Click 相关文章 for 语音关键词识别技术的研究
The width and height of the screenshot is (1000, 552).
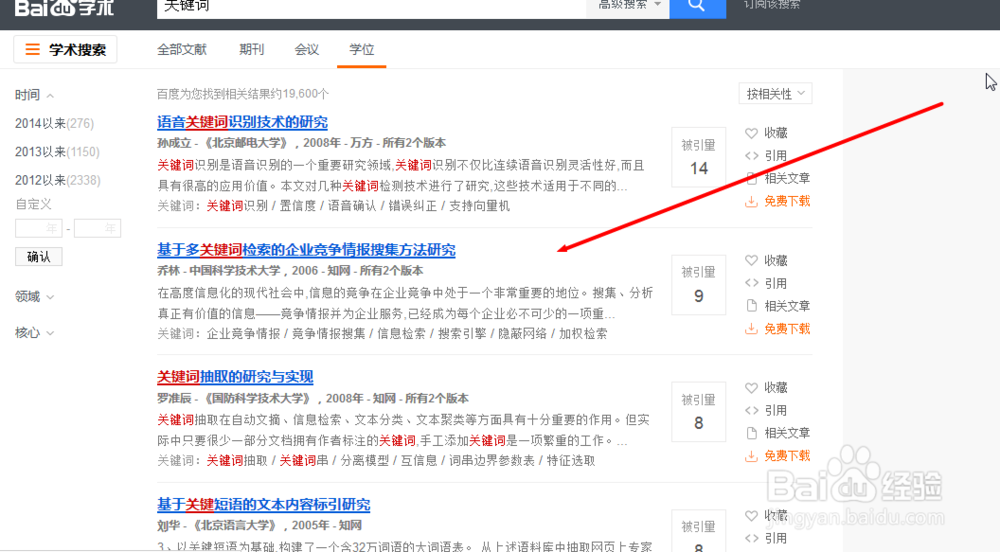pyautogui.click(x=787, y=178)
